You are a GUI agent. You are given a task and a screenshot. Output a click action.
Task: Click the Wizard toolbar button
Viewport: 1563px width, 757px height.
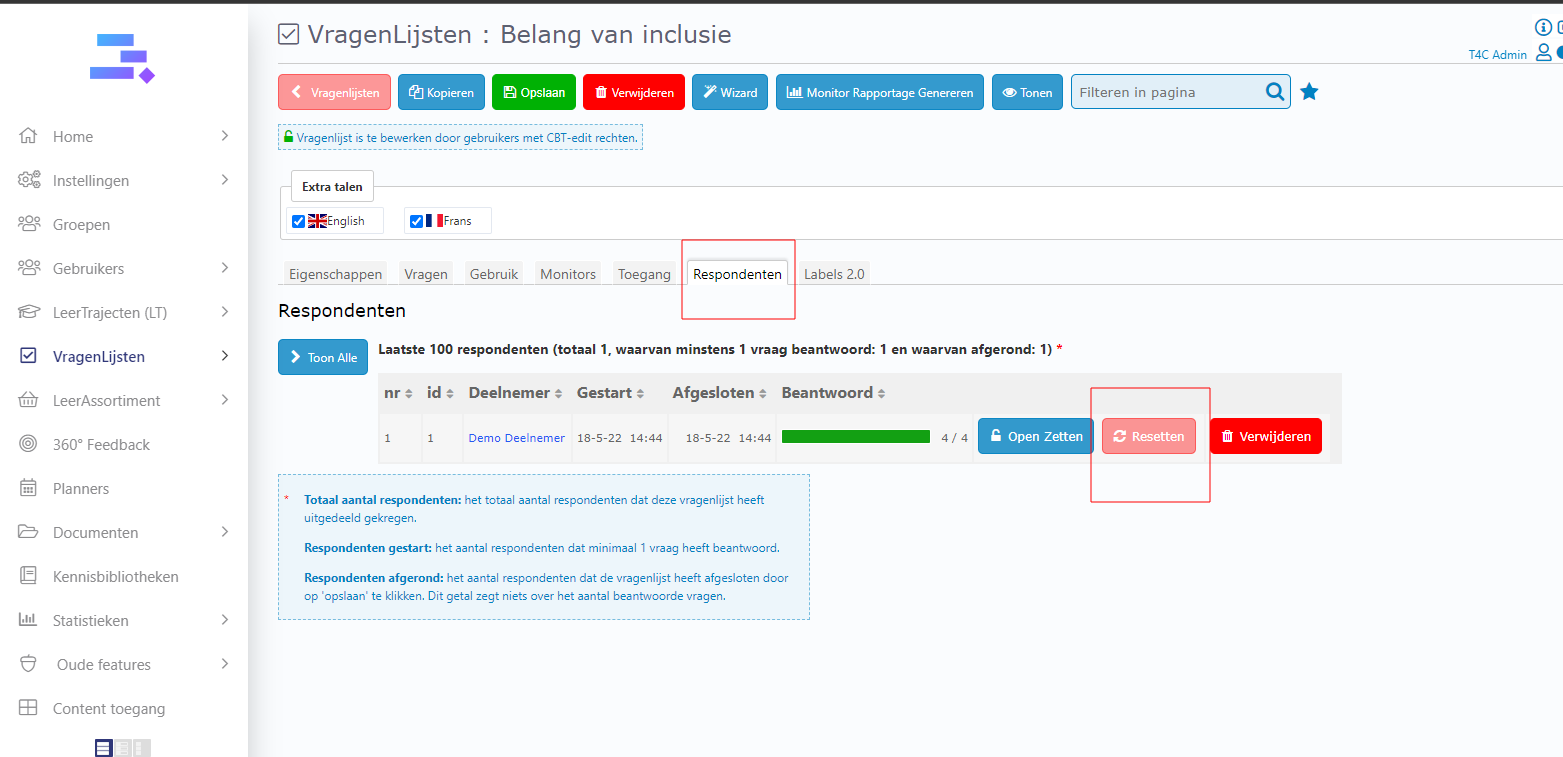[729, 92]
